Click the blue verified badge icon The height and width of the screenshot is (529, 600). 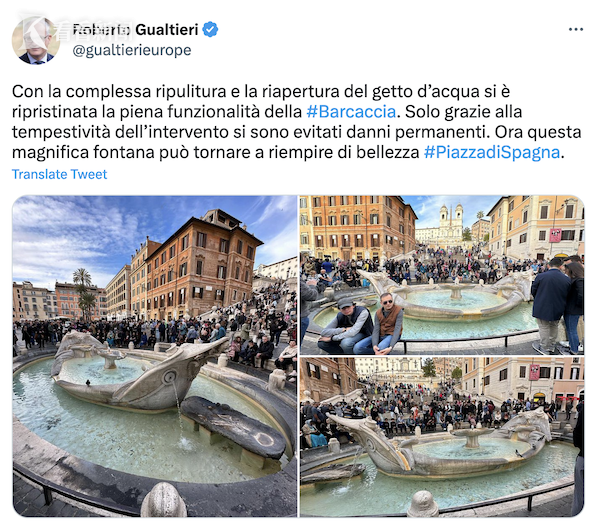point(210,29)
